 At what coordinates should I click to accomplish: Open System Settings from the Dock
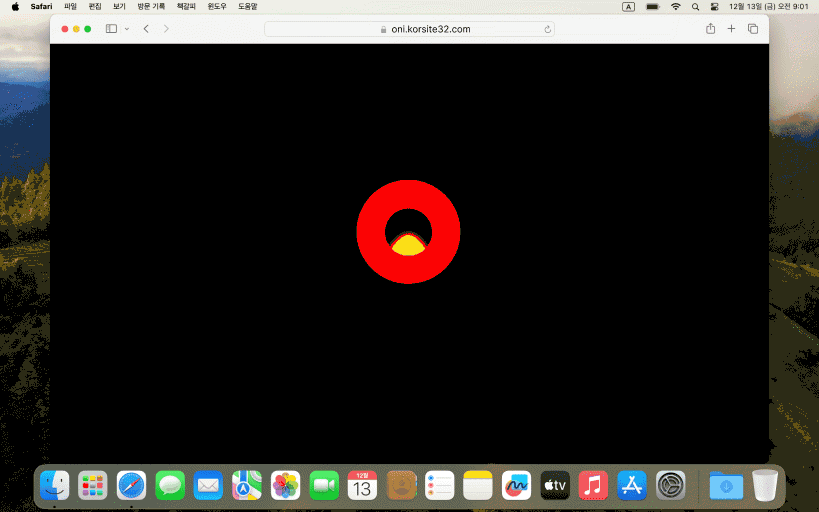(x=671, y=485)
